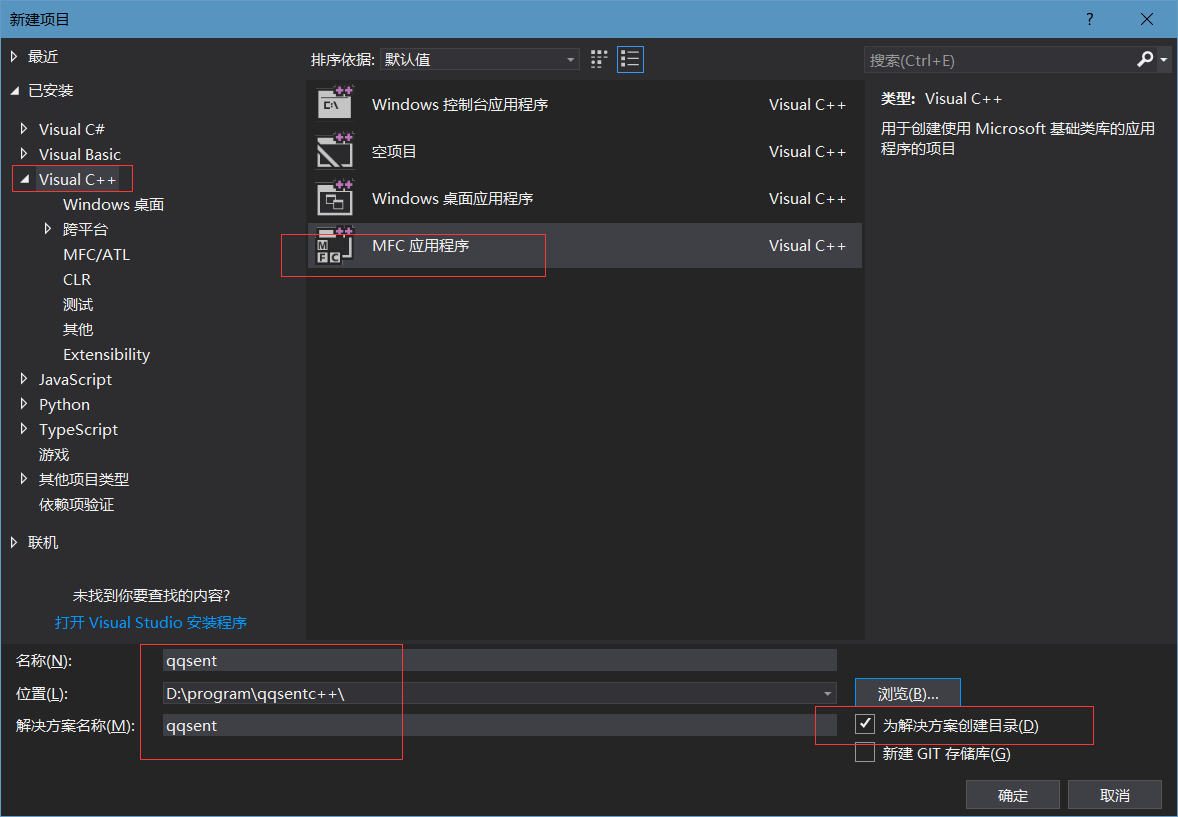Expand the TypeScript node
This screenshot has height=817, width=1178.
click(x=24, y=429)
